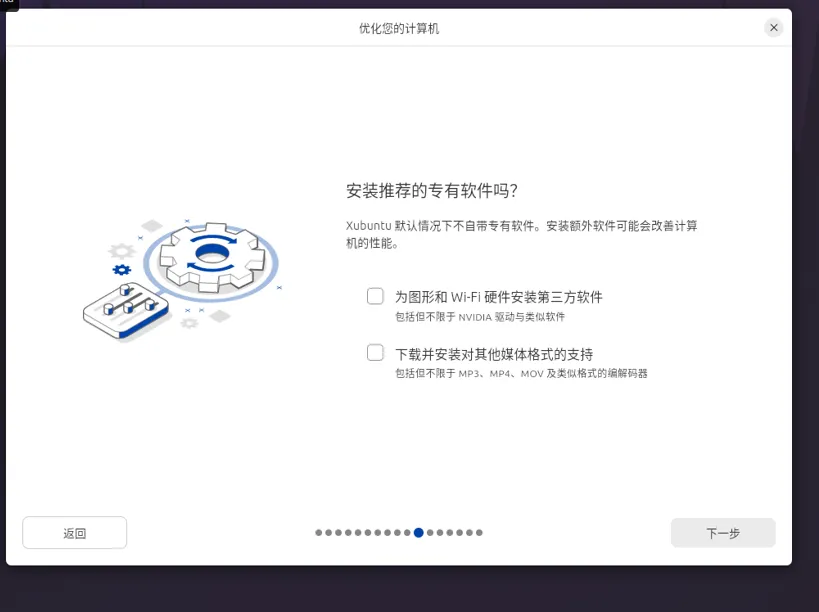The width and height of the screenshot is (819, 612).
Task: Click the MP3, MP4, MOV codec description subtitle
Action: point(521,373)
